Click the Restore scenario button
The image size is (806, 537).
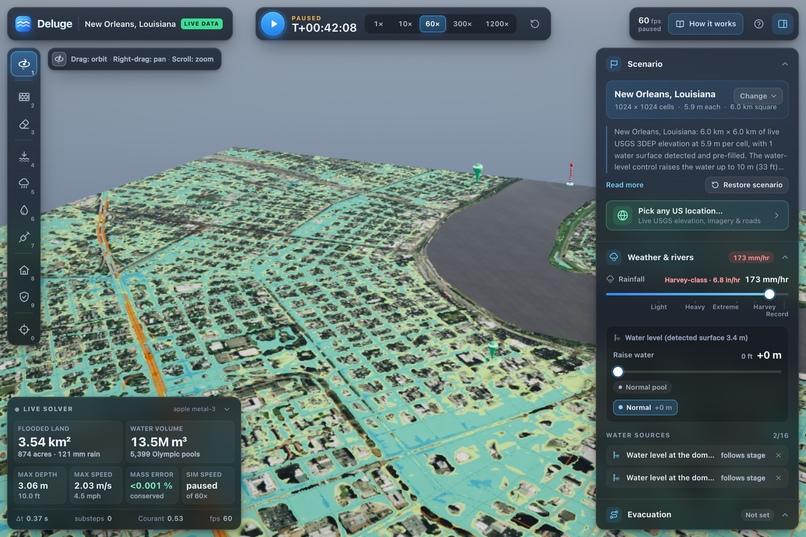[x=747, y=185]
